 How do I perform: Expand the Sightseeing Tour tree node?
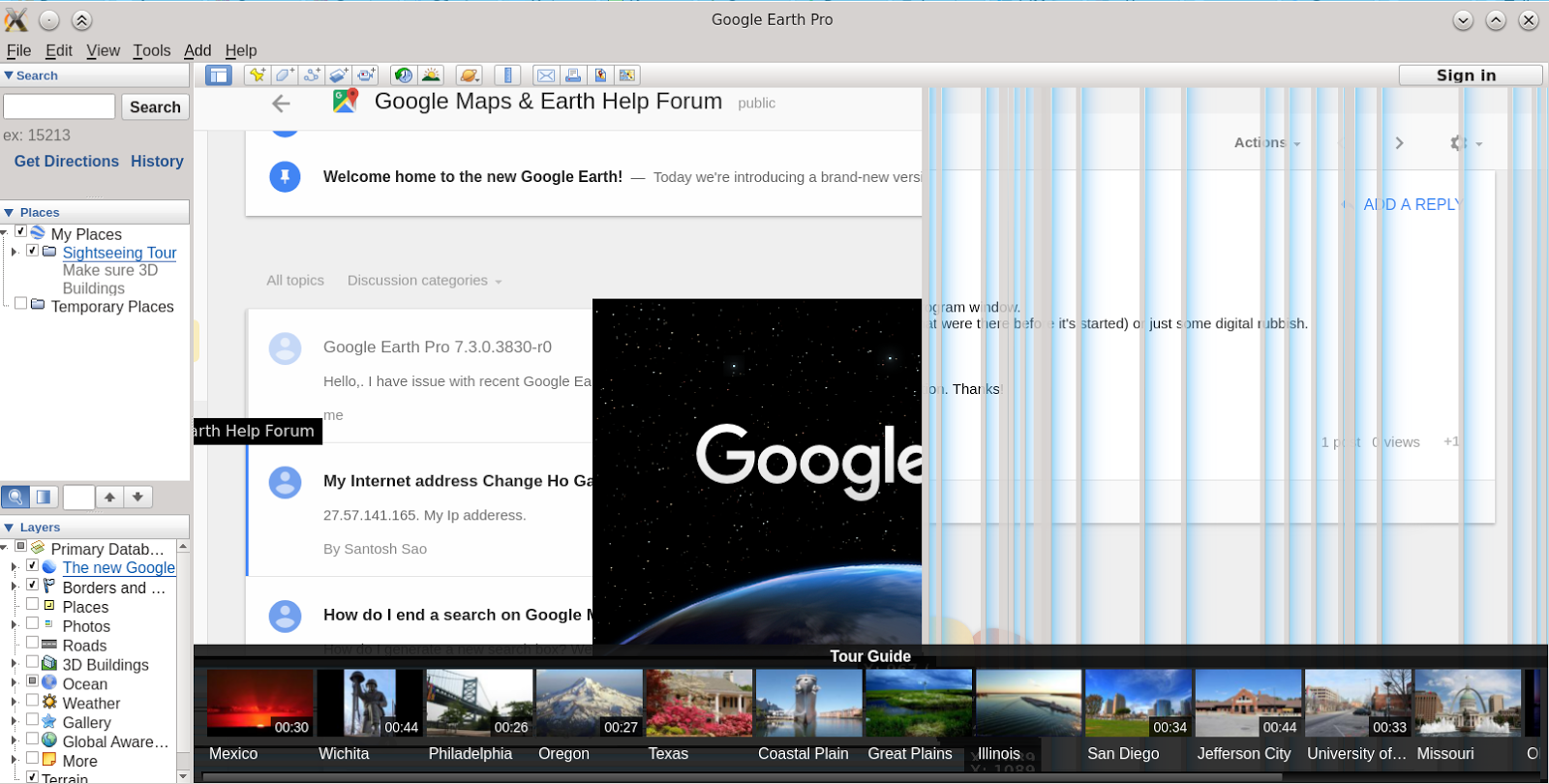click(x=14, y=252)
